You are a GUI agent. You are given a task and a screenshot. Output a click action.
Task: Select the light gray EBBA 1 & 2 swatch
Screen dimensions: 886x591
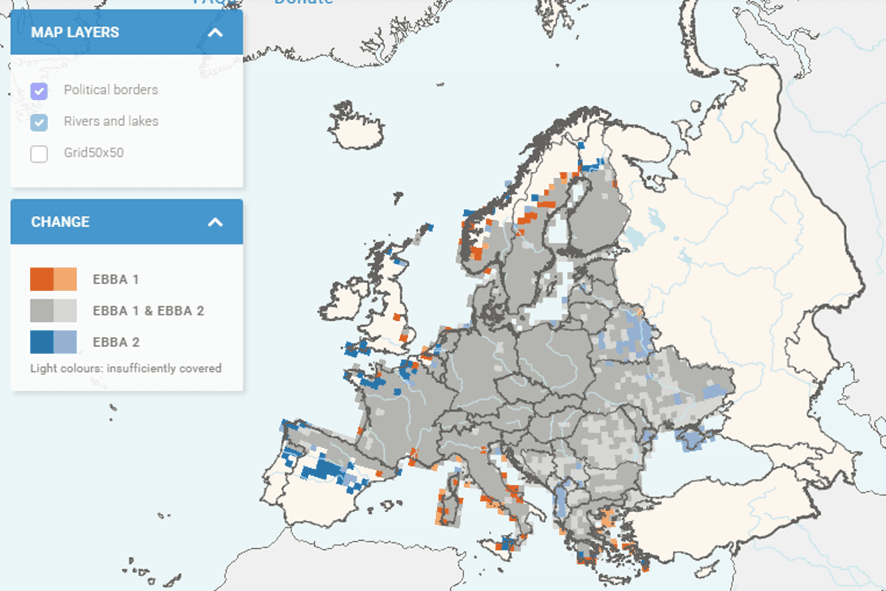tap(64, 311)
